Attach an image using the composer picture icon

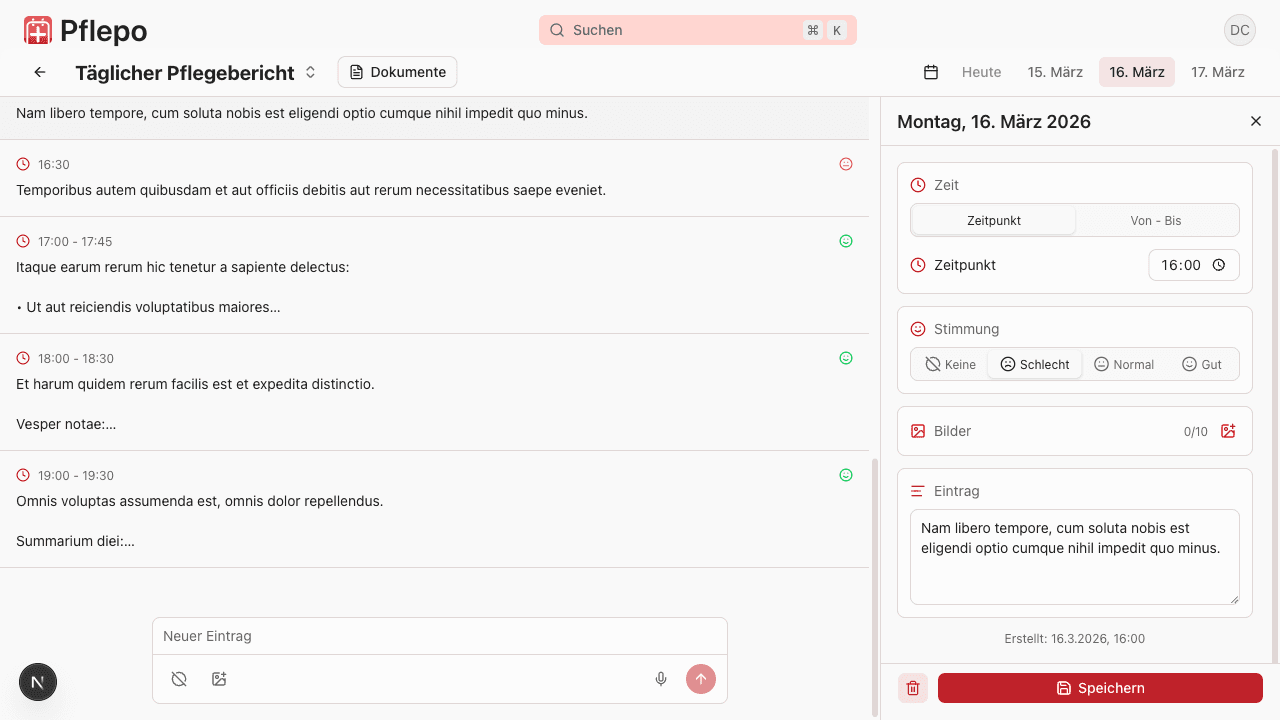[x=219, y=679]
